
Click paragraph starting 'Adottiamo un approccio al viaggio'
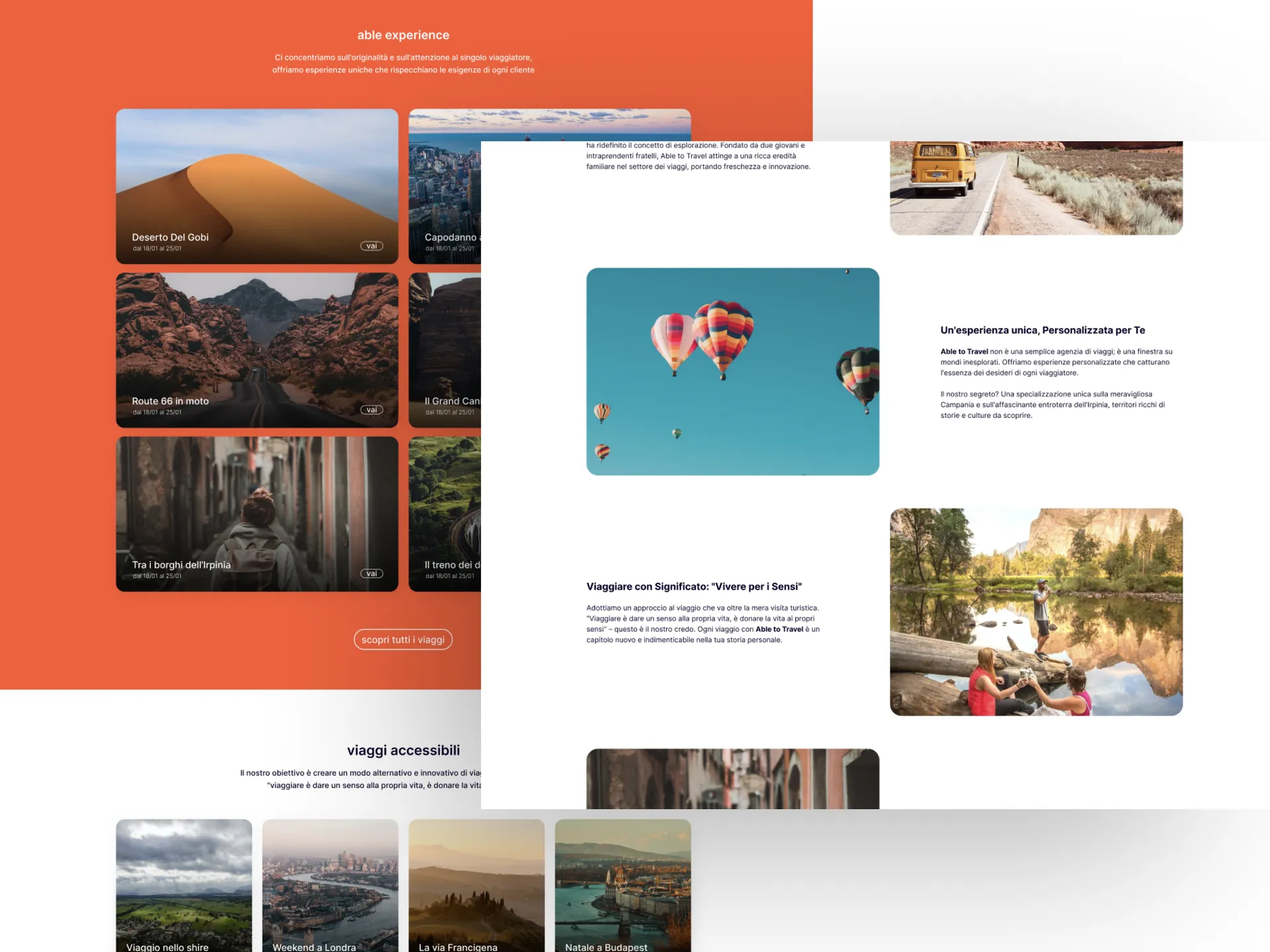(x=703, y=624)
